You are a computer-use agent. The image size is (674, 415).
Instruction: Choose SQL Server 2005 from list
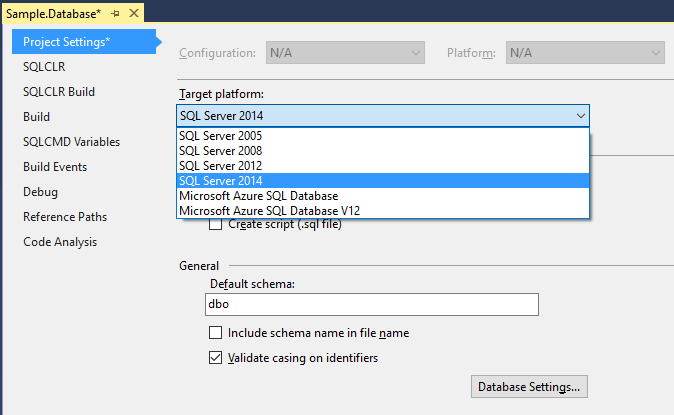(x=220, y=136)
